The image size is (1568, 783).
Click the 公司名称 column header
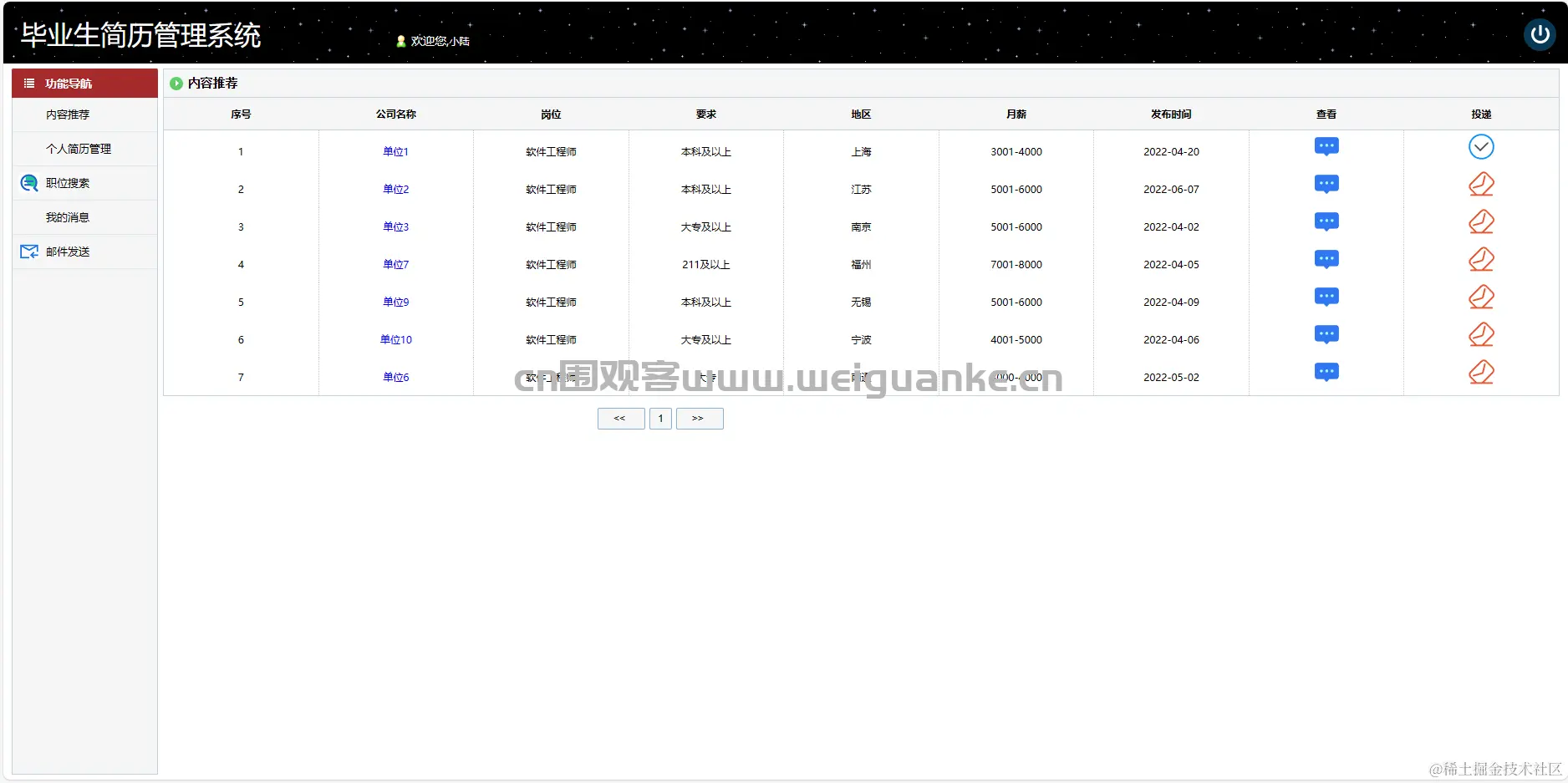[x=396, y=114]
